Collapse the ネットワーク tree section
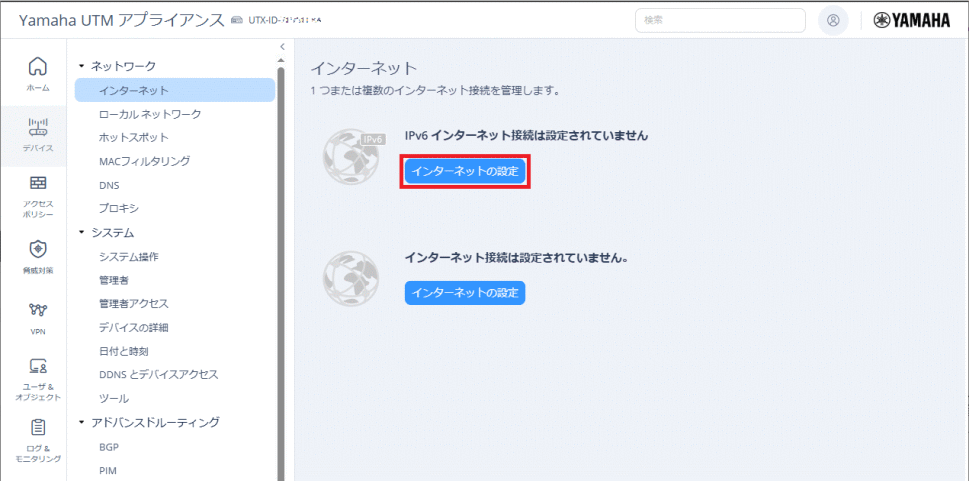Screen dimensions: 969x481 click(82, 66)
